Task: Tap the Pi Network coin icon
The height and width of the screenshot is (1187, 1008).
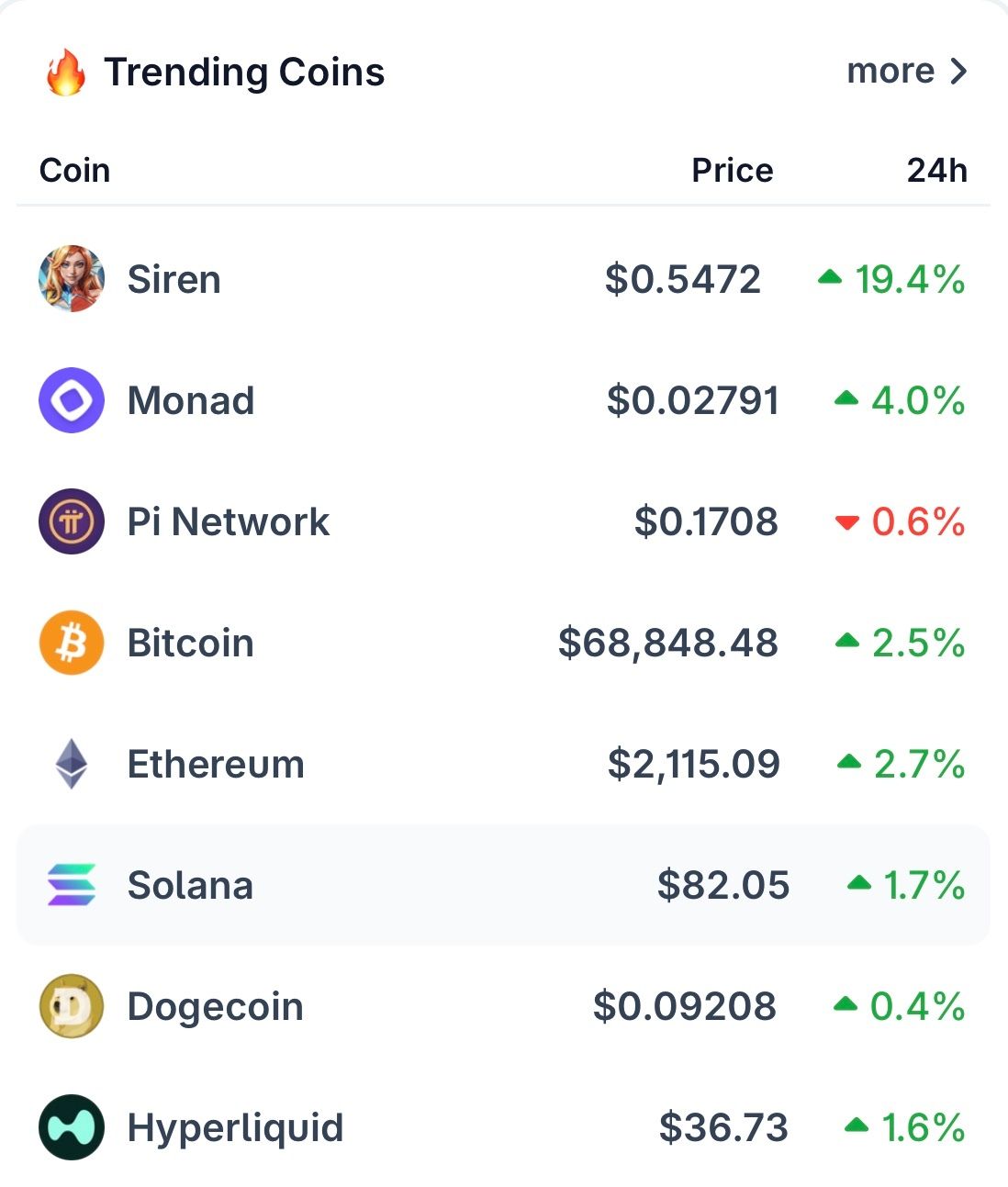Action: click(x=72, y=521)
